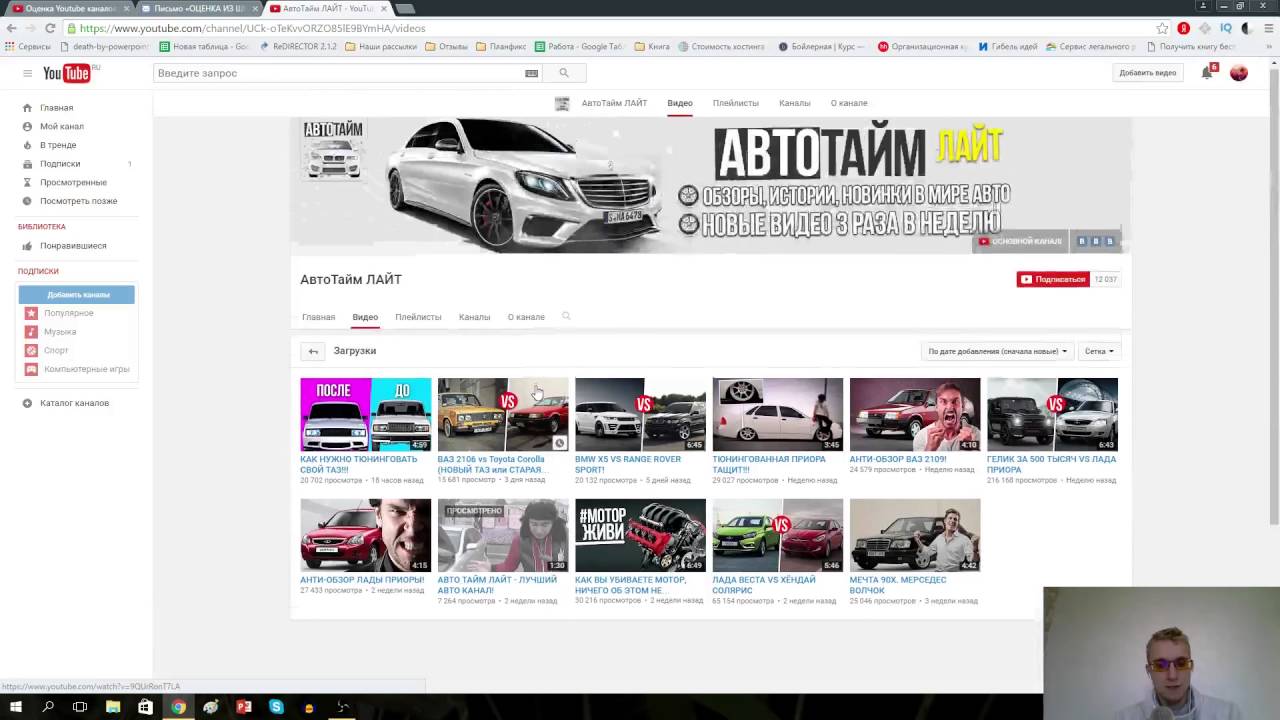Screen dimensions: 1280x720
Task: Open Посмотреть позже in the sidebar
Action: pos(77,201)
